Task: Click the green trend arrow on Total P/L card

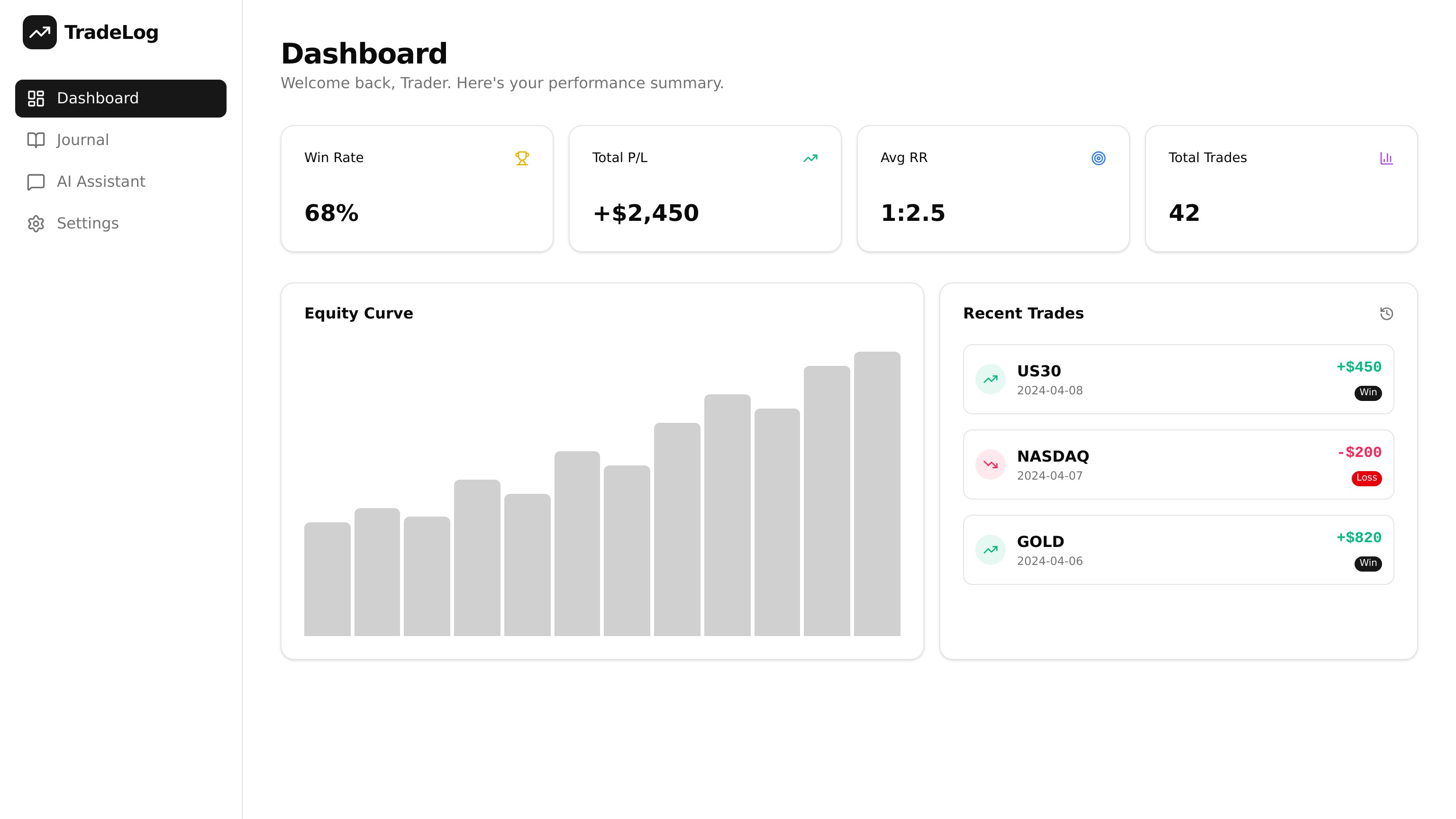Action: [810, 158]
